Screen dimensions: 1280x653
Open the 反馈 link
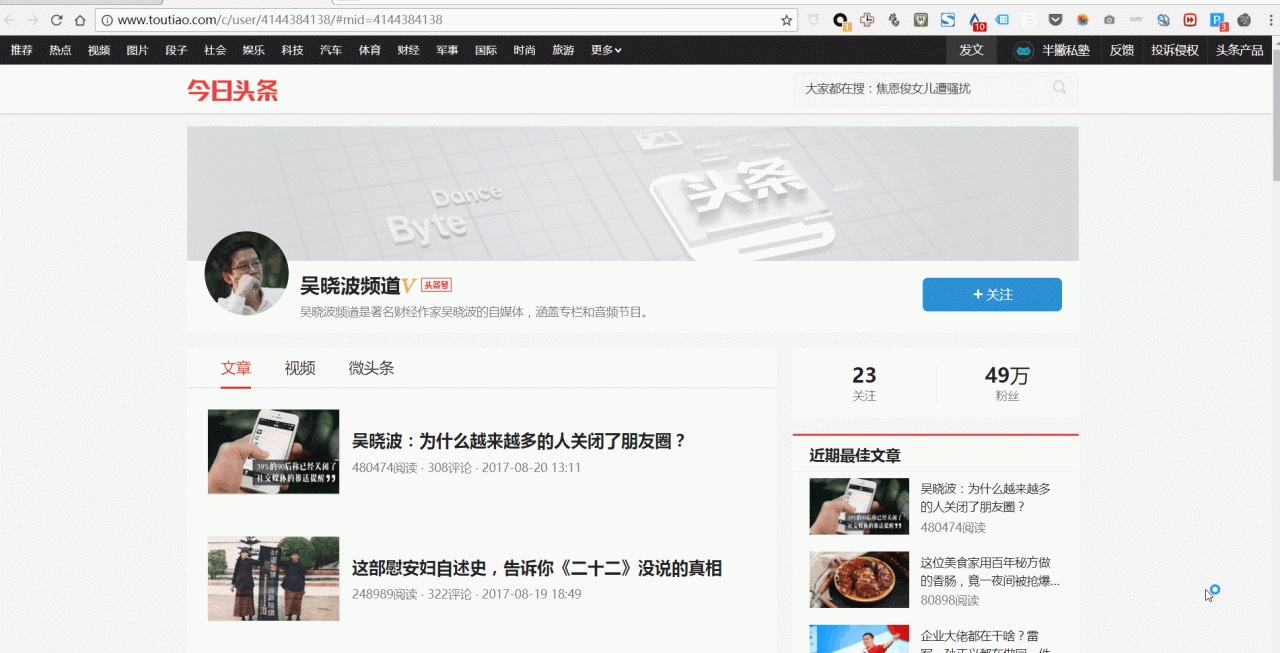coord(1122,50)
